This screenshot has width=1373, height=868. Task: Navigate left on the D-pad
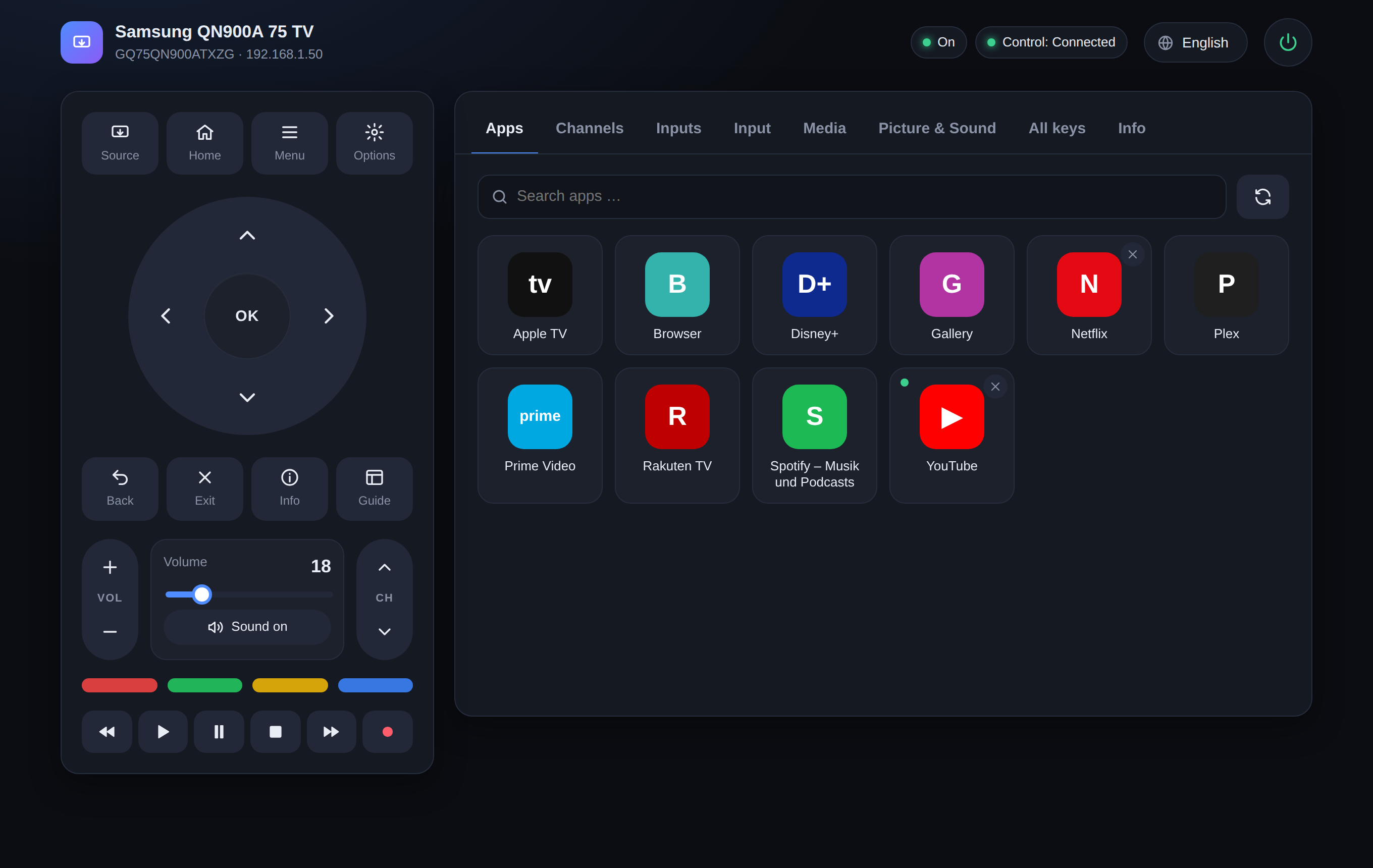[166, 316]
